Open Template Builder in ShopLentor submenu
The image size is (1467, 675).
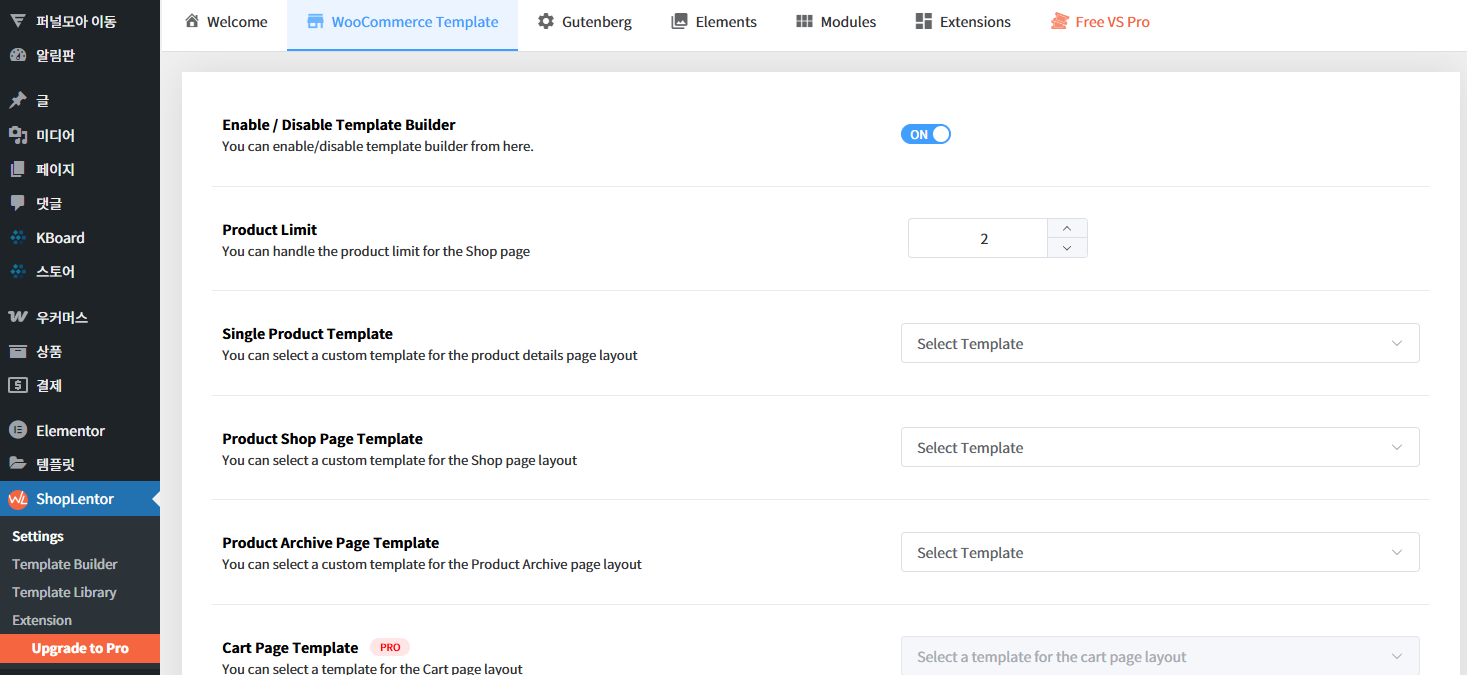click(x=65, y=564)
